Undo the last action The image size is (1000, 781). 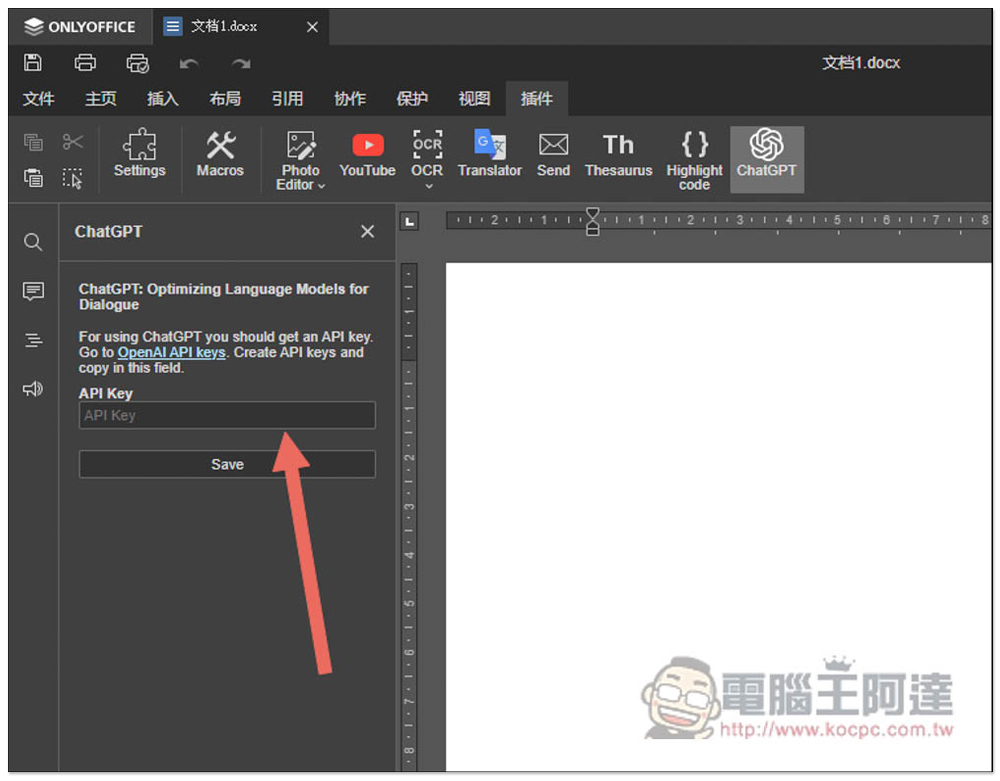189,63
